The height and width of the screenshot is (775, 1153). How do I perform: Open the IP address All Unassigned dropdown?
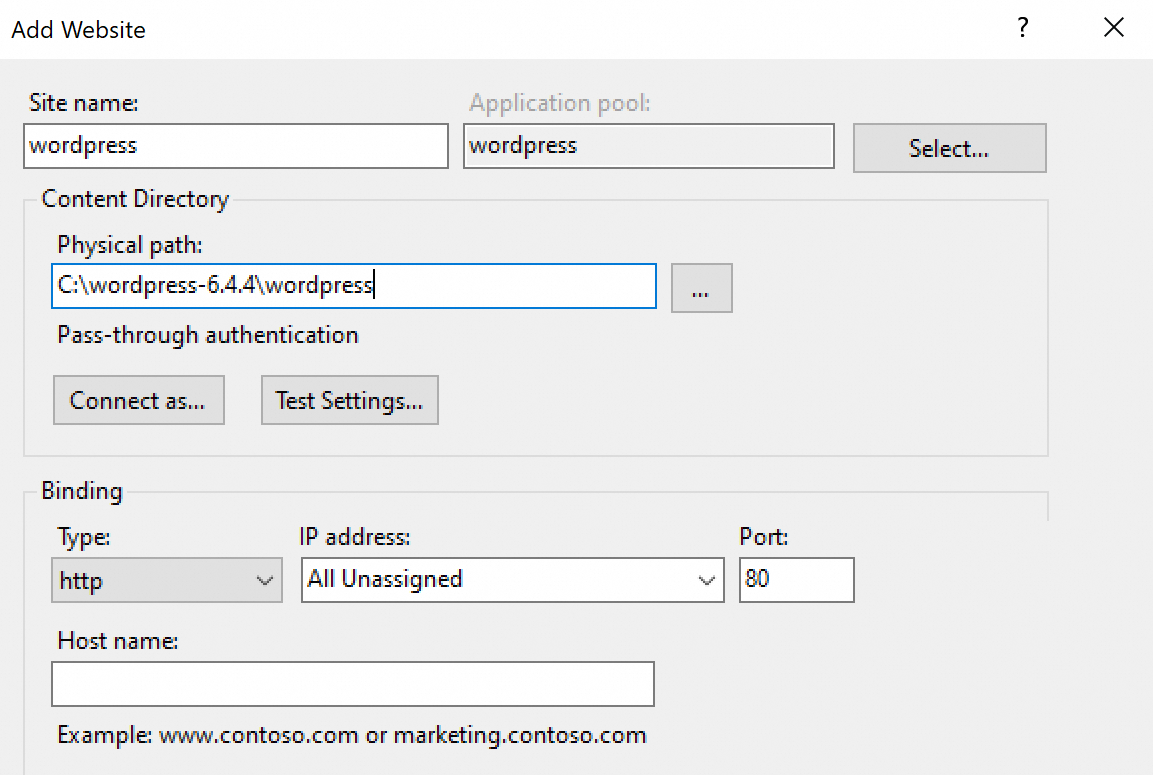(x=512, y=580)
